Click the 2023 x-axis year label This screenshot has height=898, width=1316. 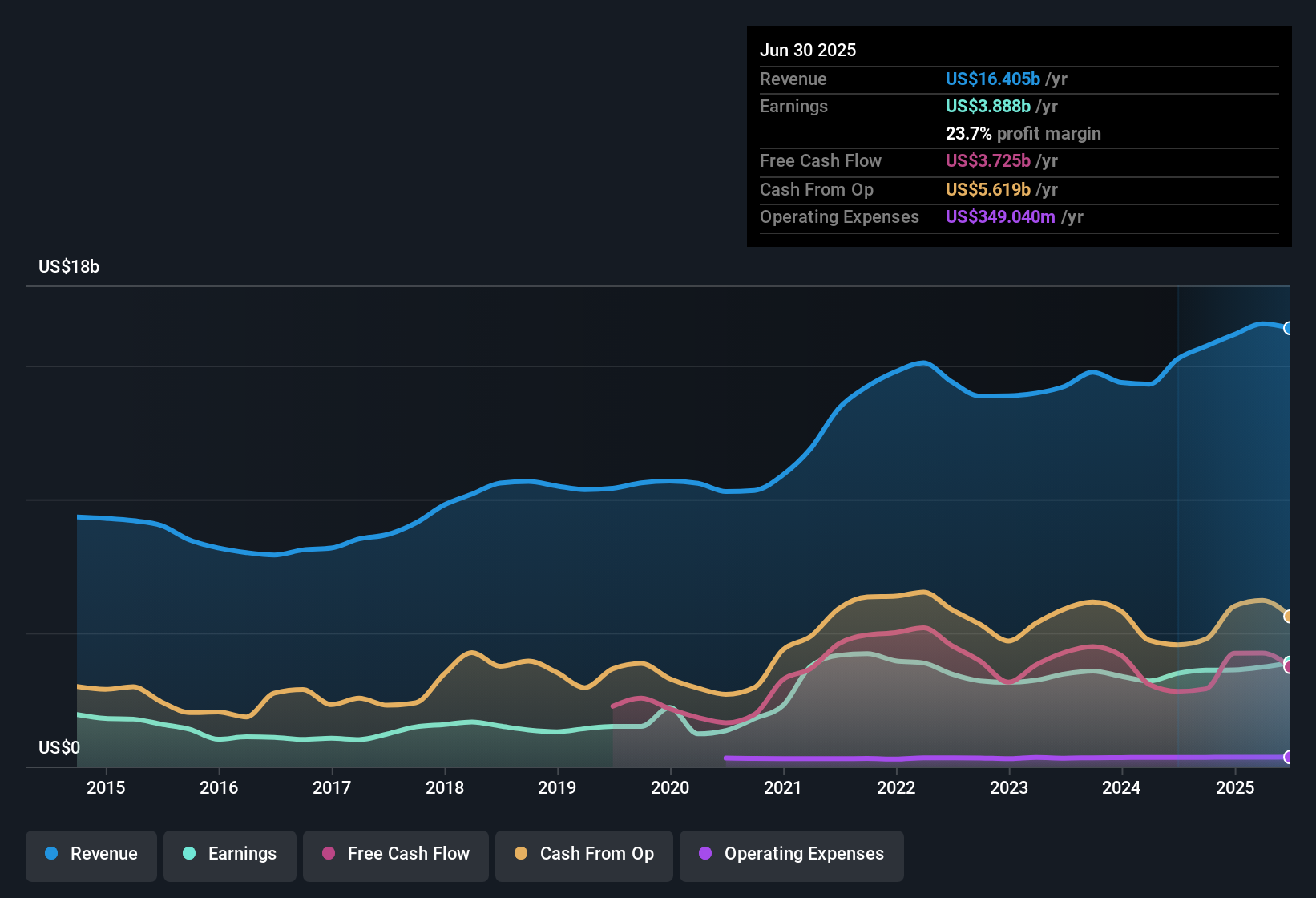point(1009,787)
